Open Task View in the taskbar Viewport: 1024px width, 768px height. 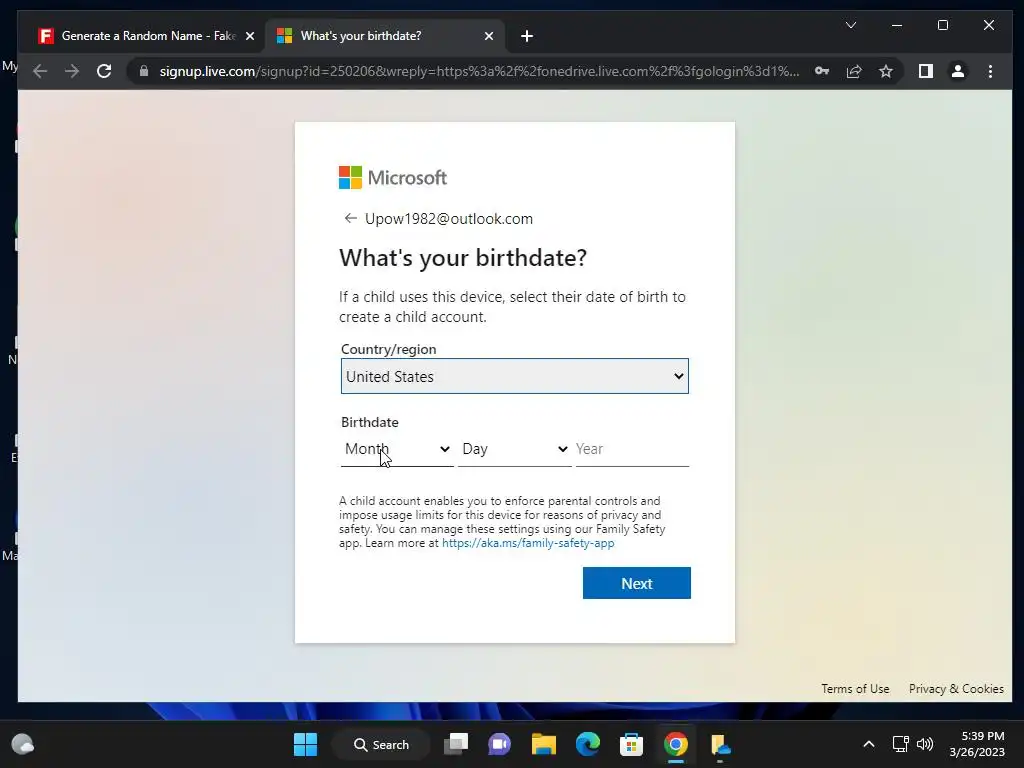coord(456,744)
